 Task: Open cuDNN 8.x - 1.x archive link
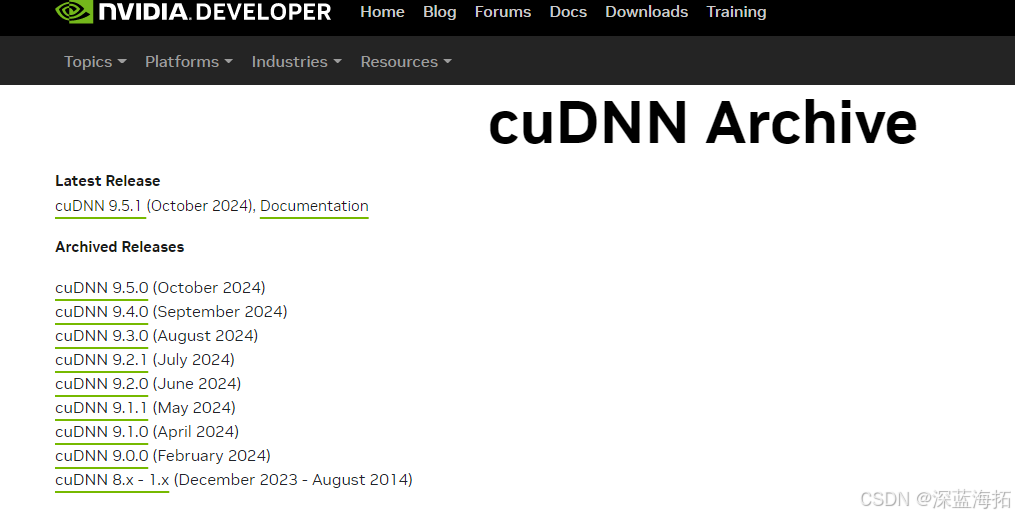pyautogui.click(x=112, y=479)
